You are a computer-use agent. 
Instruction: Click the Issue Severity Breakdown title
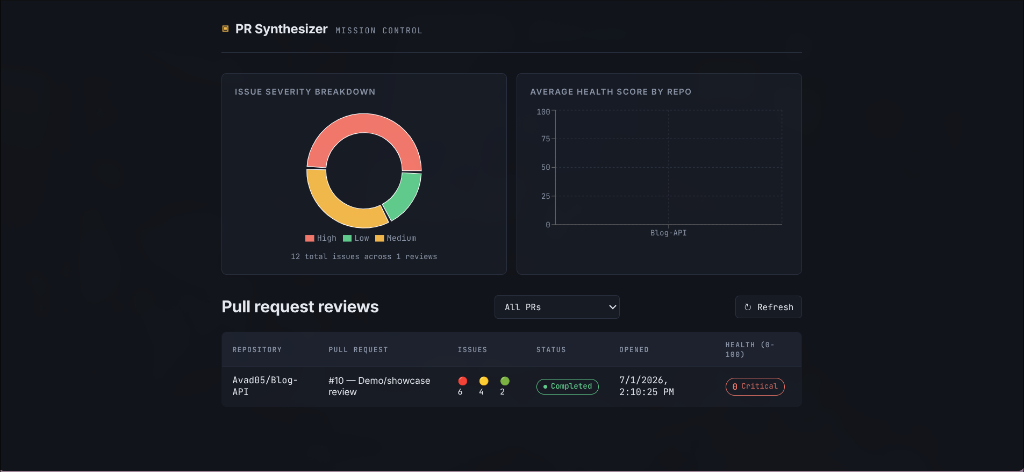pos(305,92)
